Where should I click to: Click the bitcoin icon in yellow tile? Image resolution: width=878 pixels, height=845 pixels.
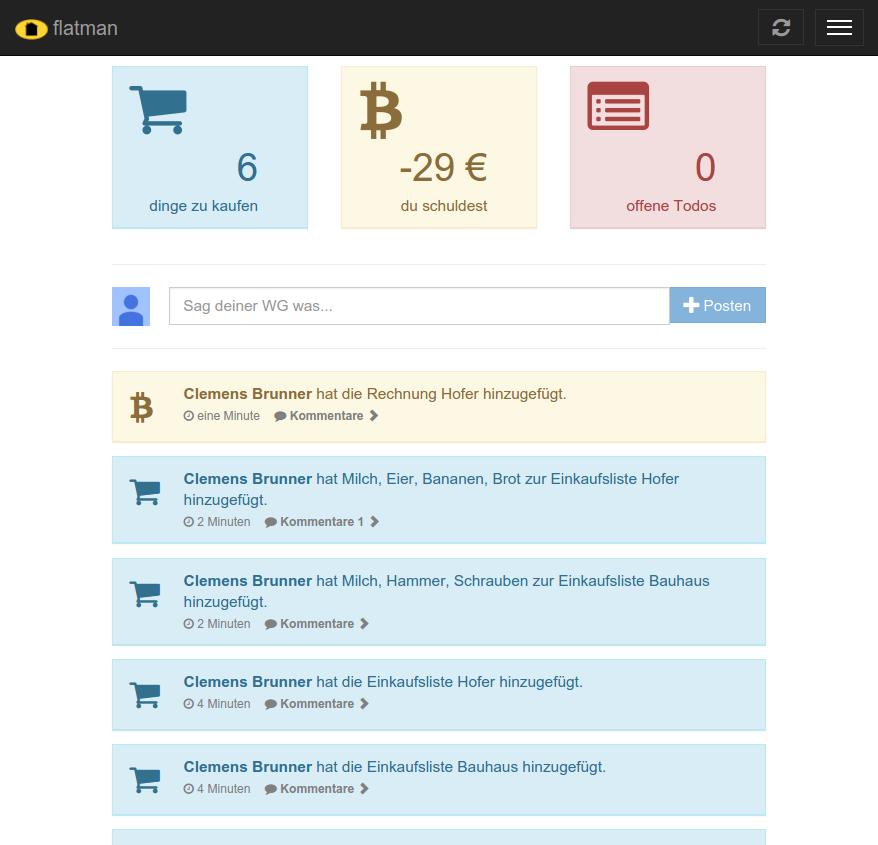(381, 110)
